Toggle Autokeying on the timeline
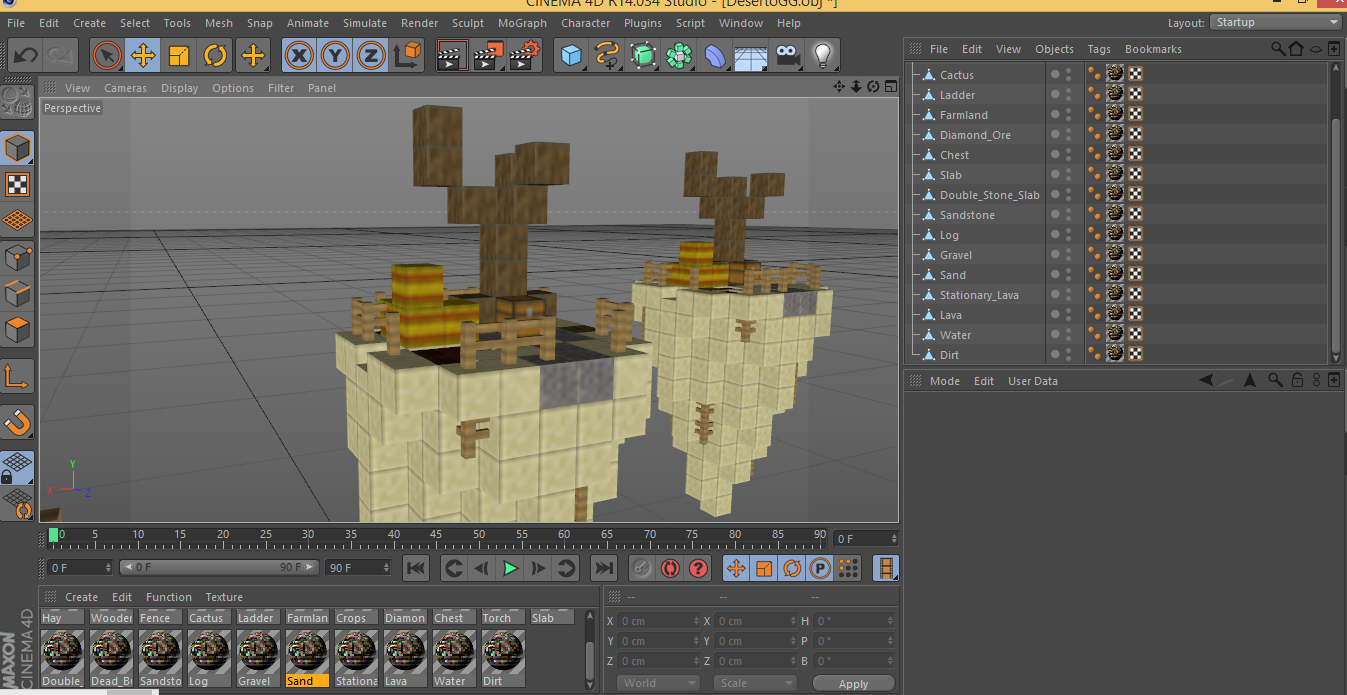The image size is (1347, 695). click(x=670, y=569)
